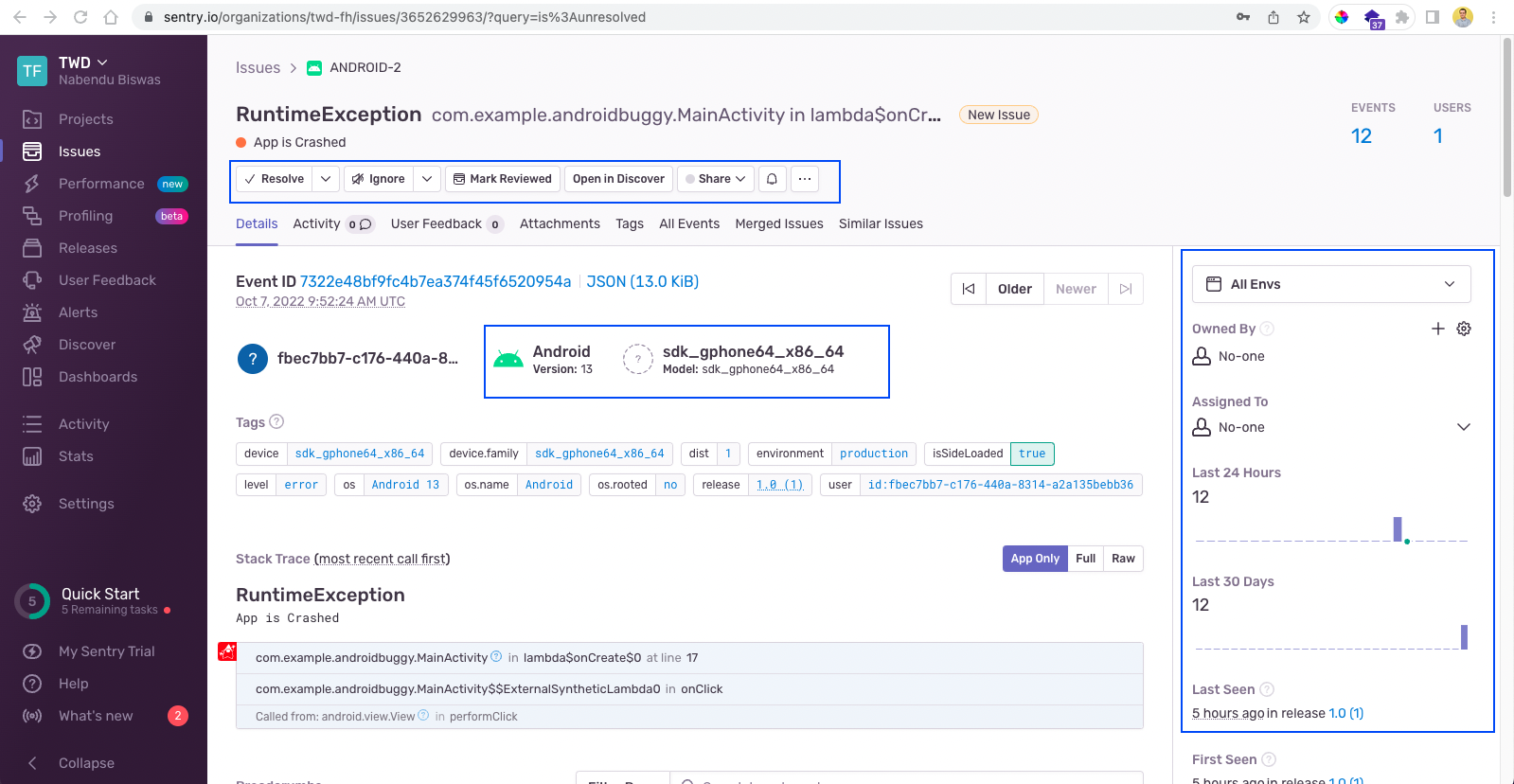This screenshot has height=784, width=1514.
Task: Click the Tags help question icon
Action: point(276,421)
